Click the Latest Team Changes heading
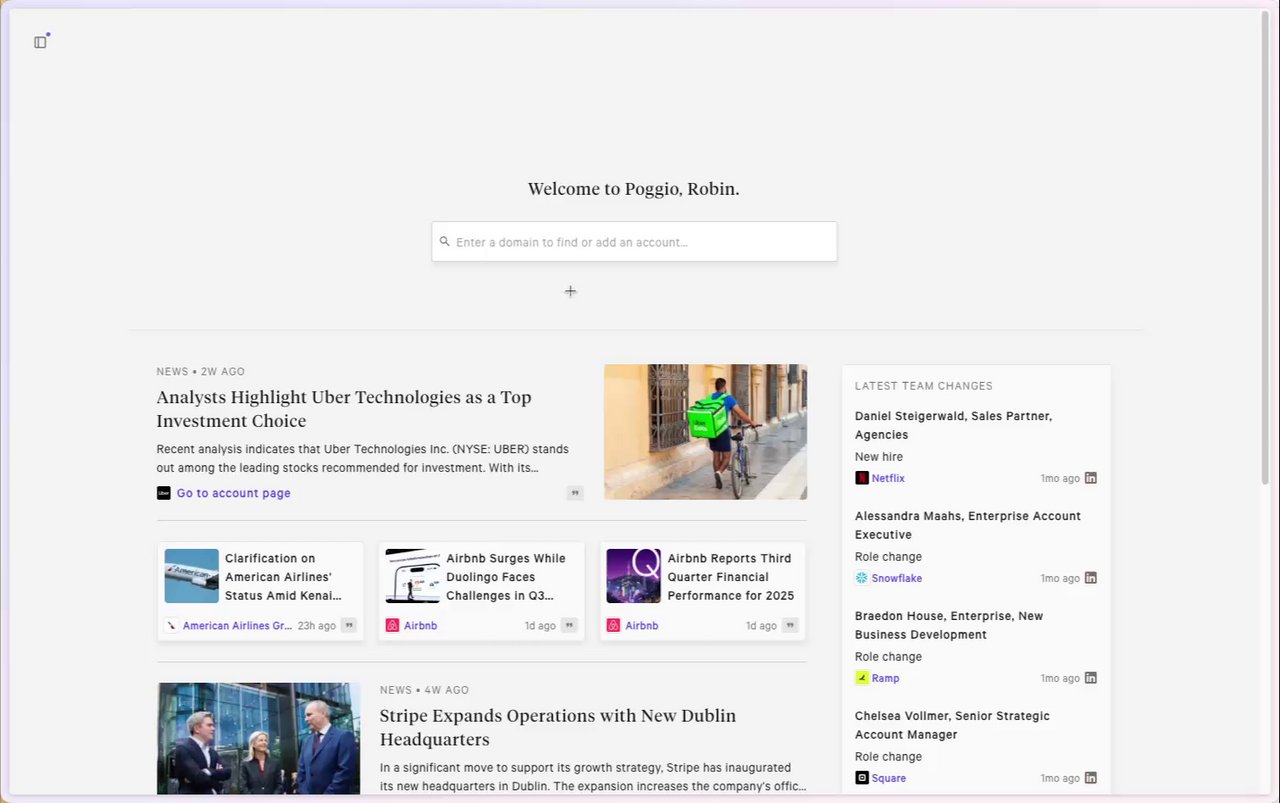Image resolution: width=1280 pixels, height=803 pixels. (924, 386)
